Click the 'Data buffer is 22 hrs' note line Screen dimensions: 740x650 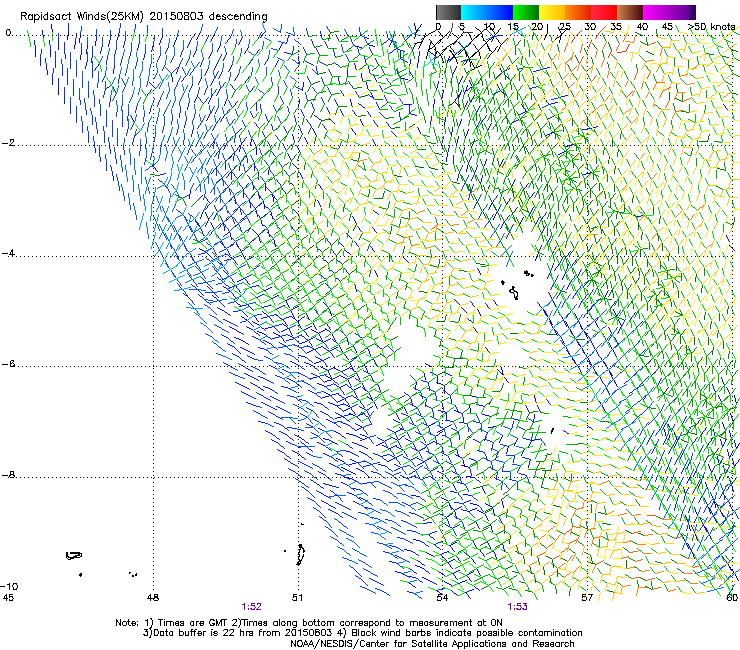(362, 633)
